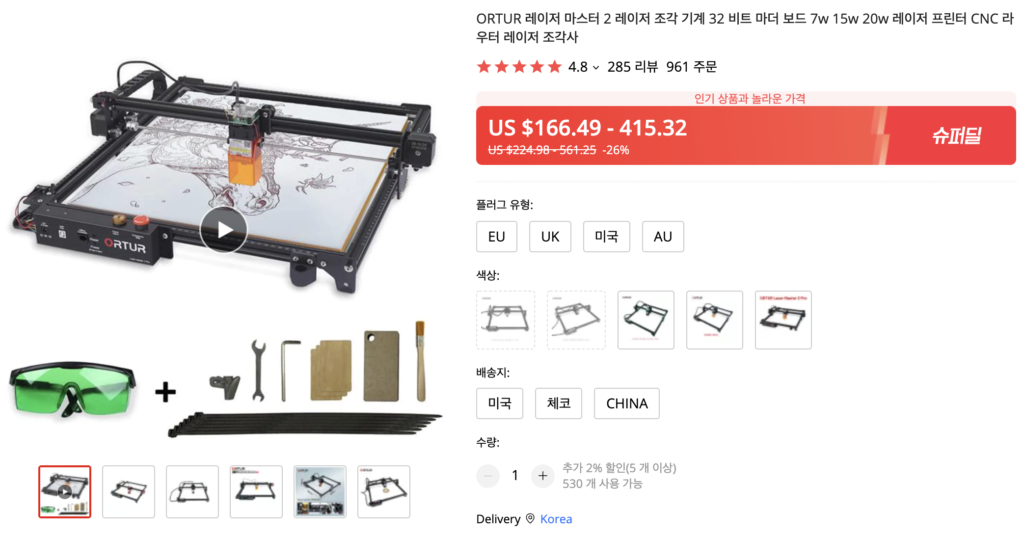Open the 285 리뷰 reviews link
Viewport: 1024px width, 537px height.
[x=632, y=67]
